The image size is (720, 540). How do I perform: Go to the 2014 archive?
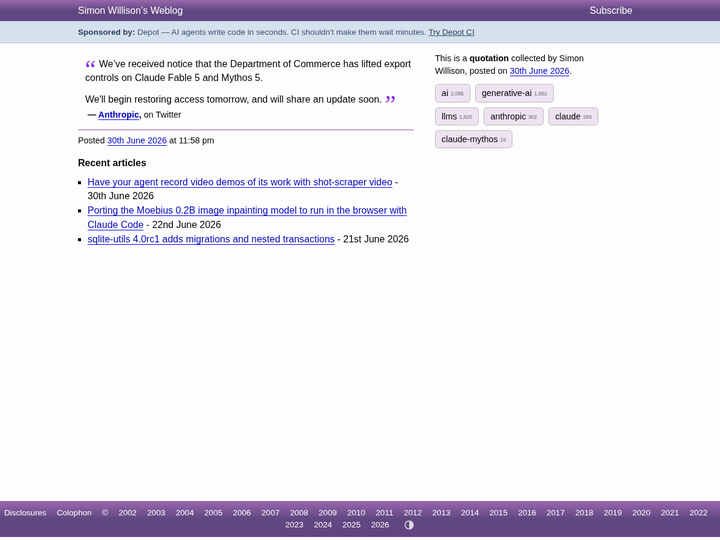(470, 513)
